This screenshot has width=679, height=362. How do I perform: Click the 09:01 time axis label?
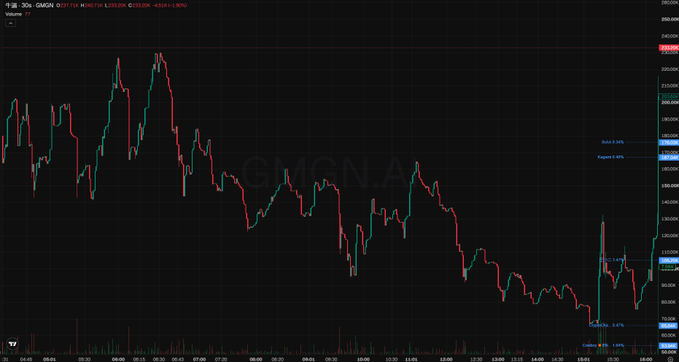pyautogui.click(x=307, y=359)
